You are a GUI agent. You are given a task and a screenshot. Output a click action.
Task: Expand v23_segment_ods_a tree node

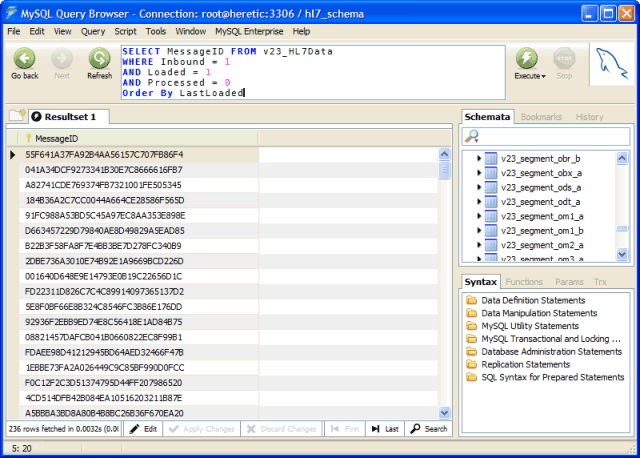coord(479,187)
